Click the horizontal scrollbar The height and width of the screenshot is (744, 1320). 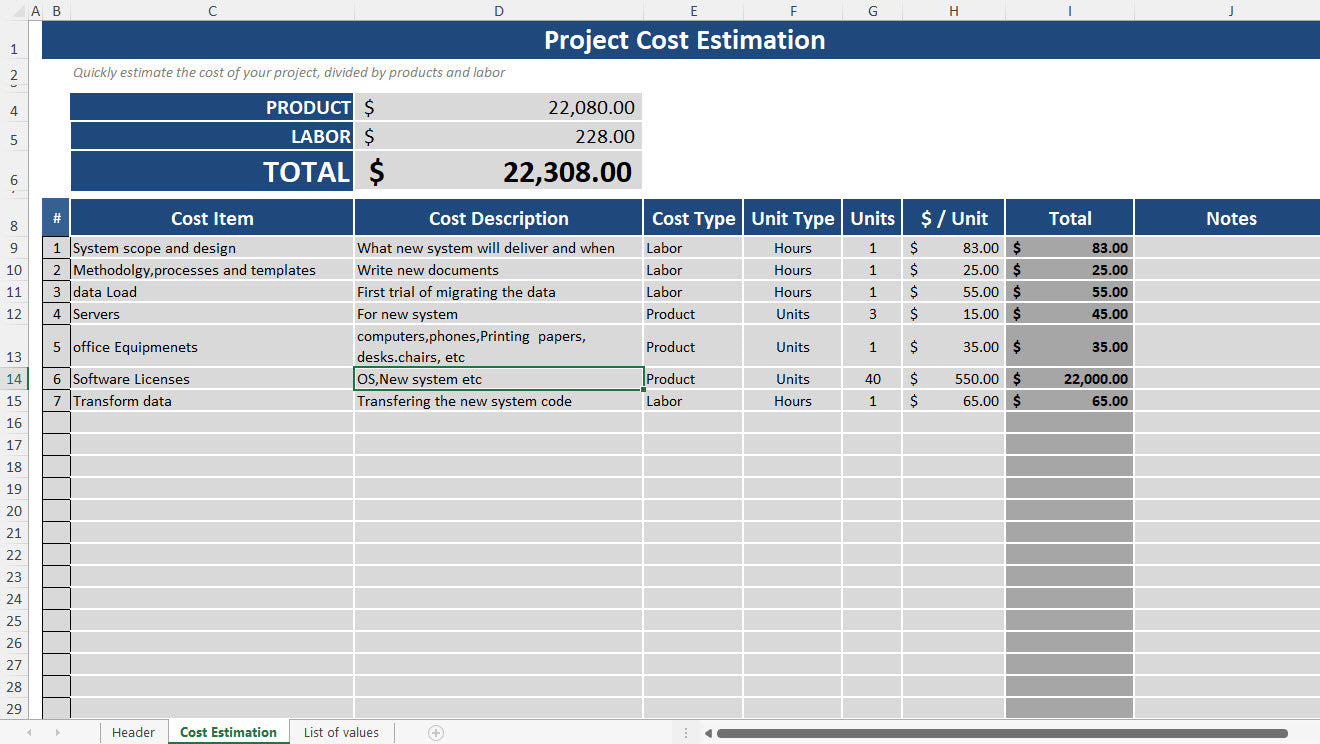click(x=1000, y=732)
